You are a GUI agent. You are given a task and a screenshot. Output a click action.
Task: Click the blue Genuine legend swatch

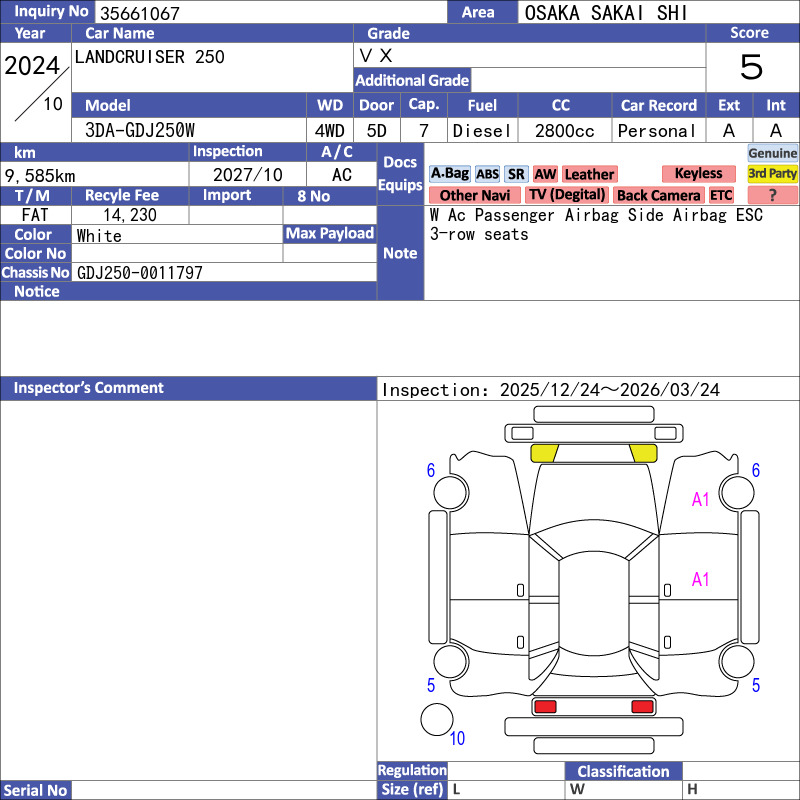[772, 153]
